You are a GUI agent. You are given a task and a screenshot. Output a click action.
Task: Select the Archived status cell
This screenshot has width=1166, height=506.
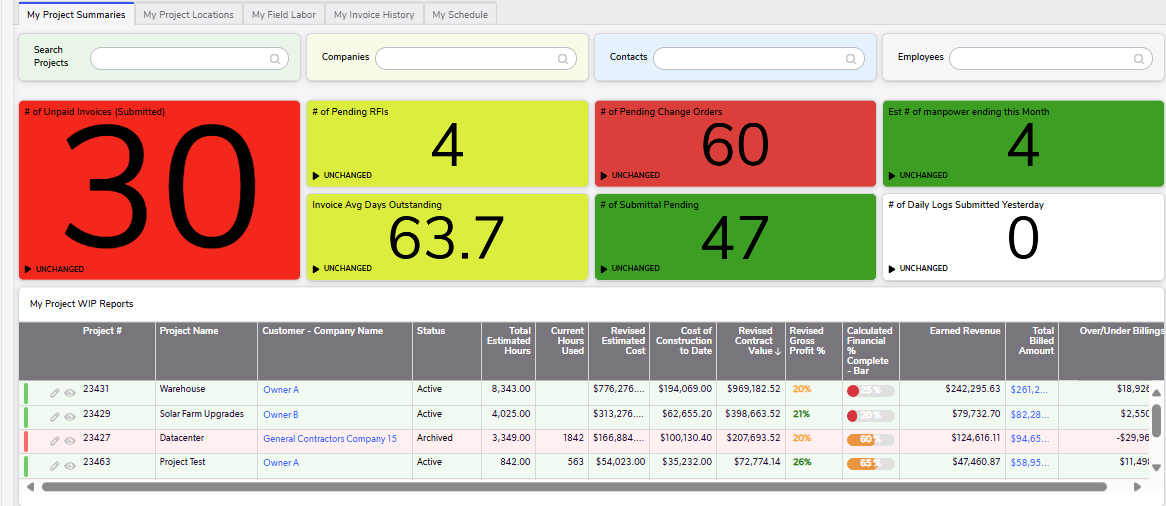[x=434, y=438]
